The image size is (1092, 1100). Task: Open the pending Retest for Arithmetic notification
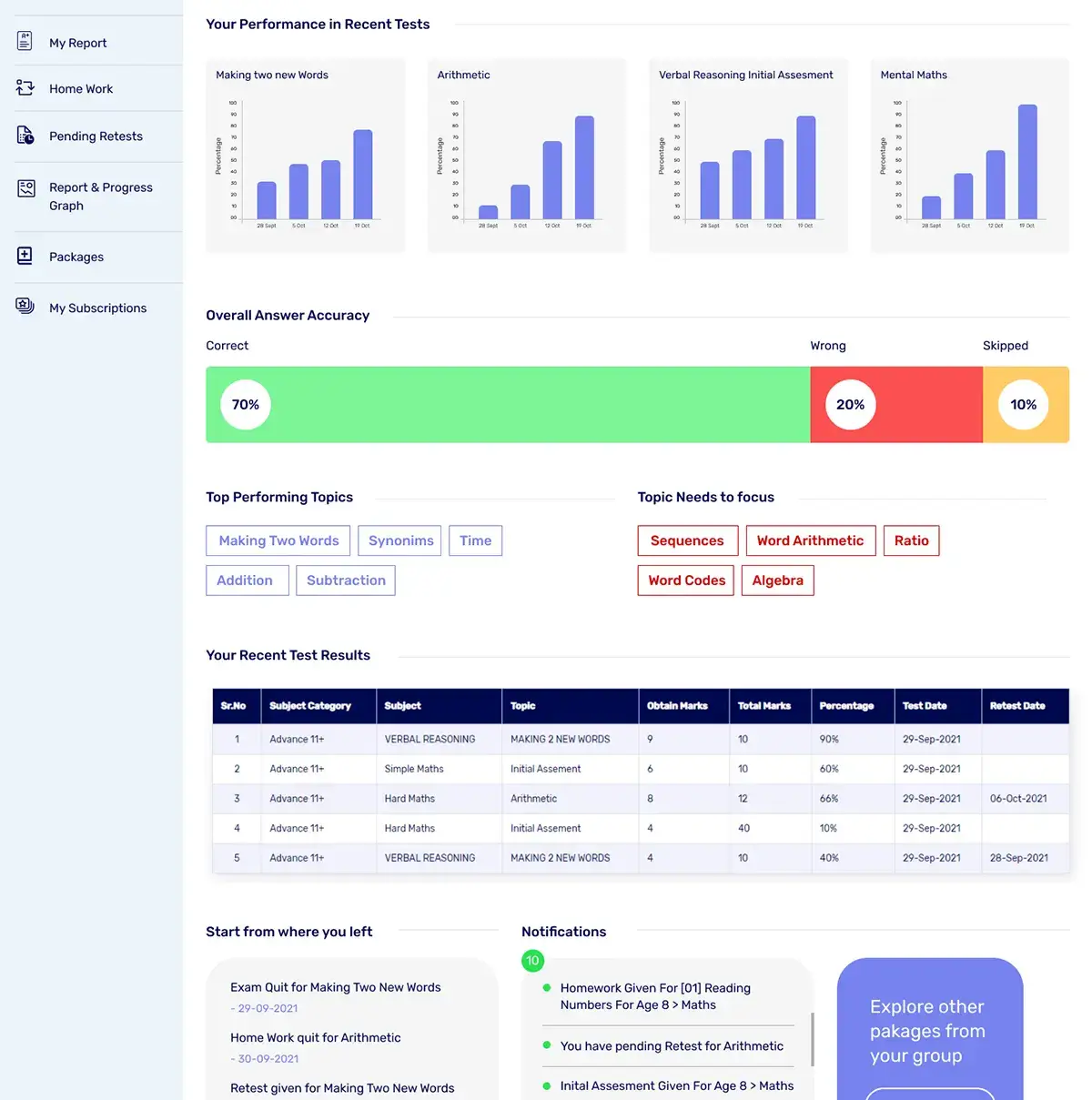click(672, 1046)
